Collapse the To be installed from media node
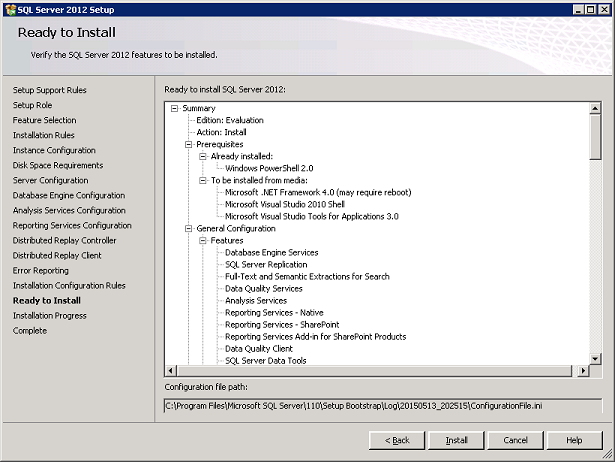 click(203, 180)
